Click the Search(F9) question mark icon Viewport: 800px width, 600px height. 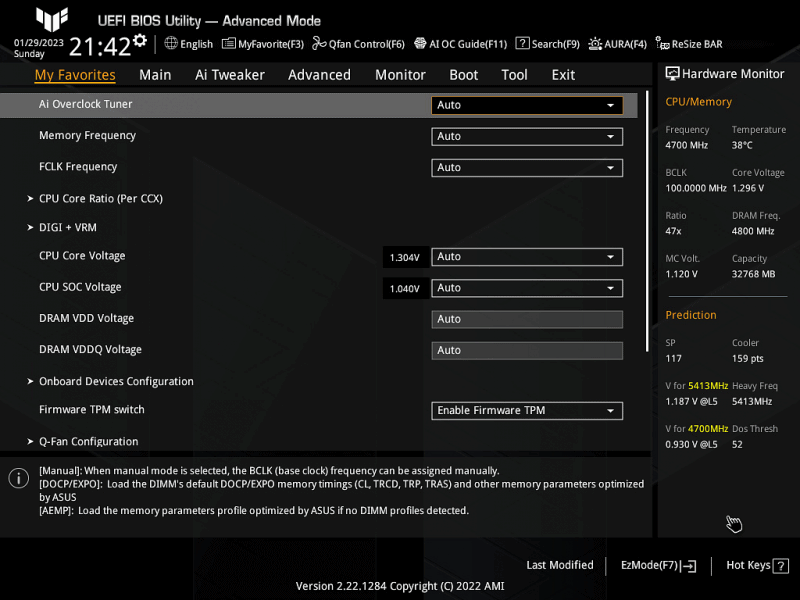[x=522, y=43]
